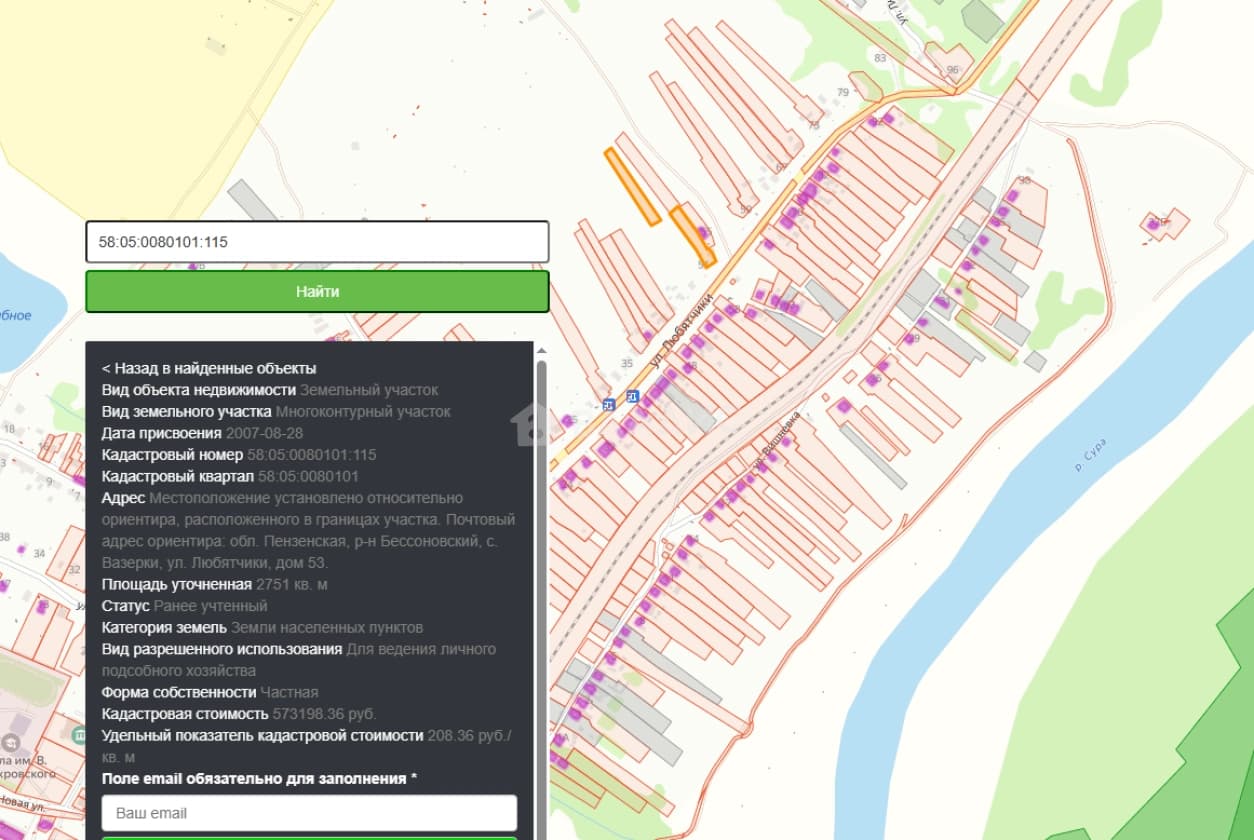Click the green Найти search button
Viewport: 1254px width, 840px height.
(x=317, y=291)
